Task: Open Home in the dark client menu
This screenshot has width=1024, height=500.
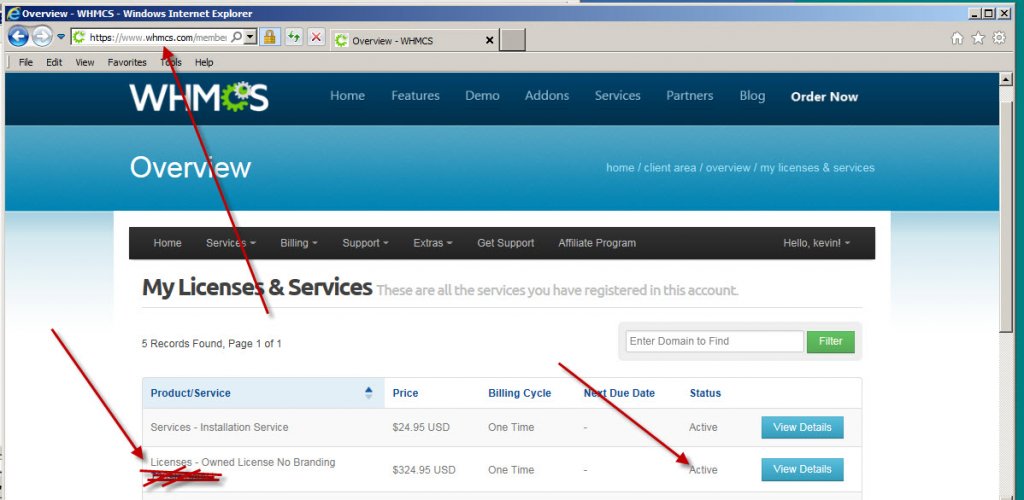Action: pyautogui.click(x=167, y=243)
